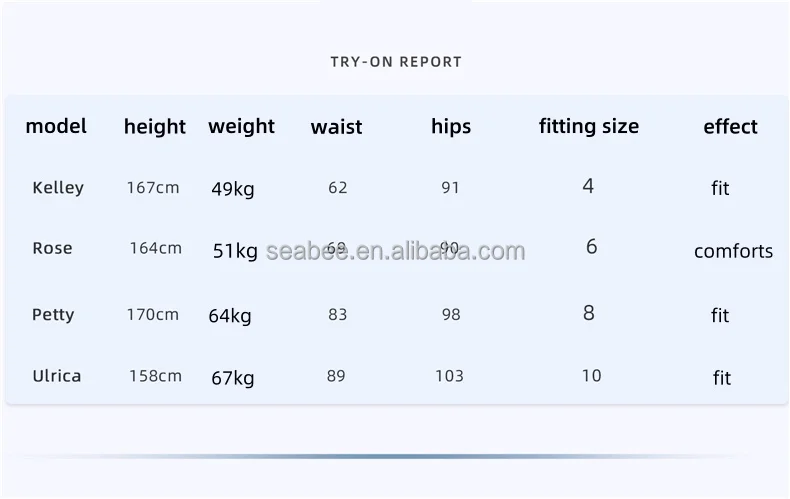Click the 83 waist value

click(x=338, y=315)
